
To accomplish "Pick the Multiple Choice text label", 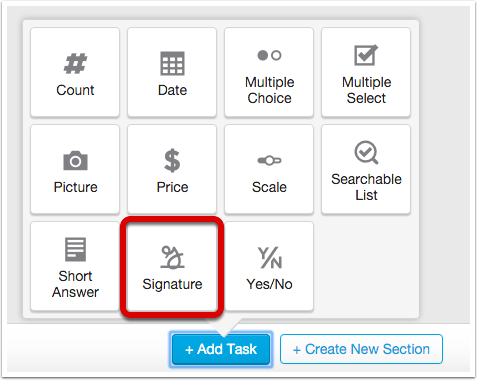I will 269,90.
